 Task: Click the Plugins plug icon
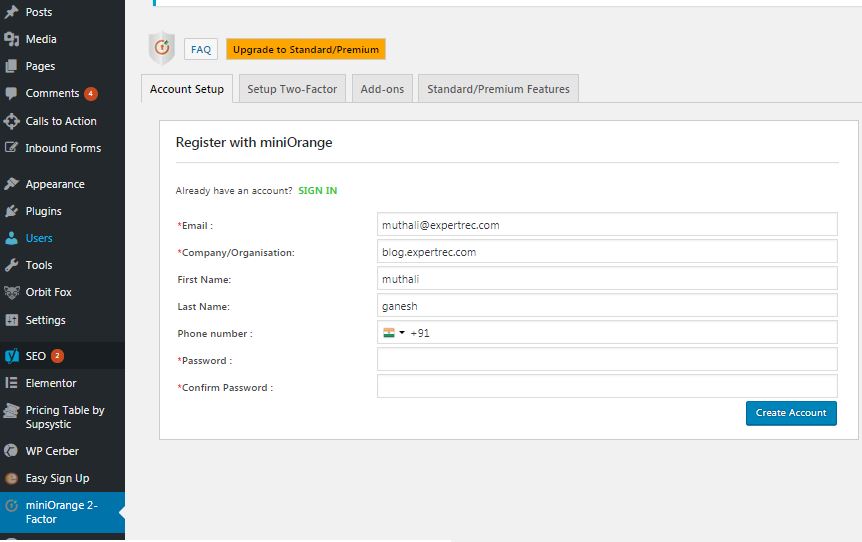point(11,211)
